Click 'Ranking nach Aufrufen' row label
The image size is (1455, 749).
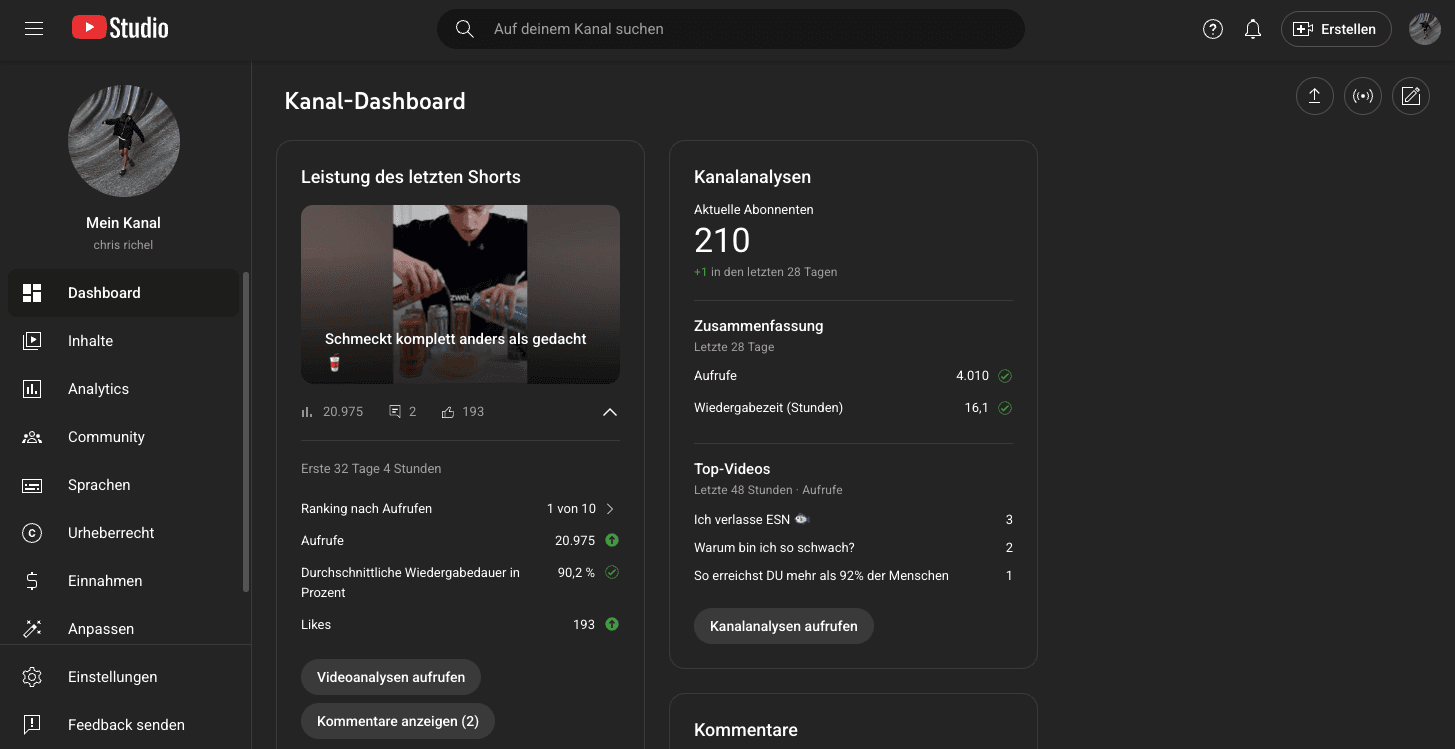coord(366,509)
